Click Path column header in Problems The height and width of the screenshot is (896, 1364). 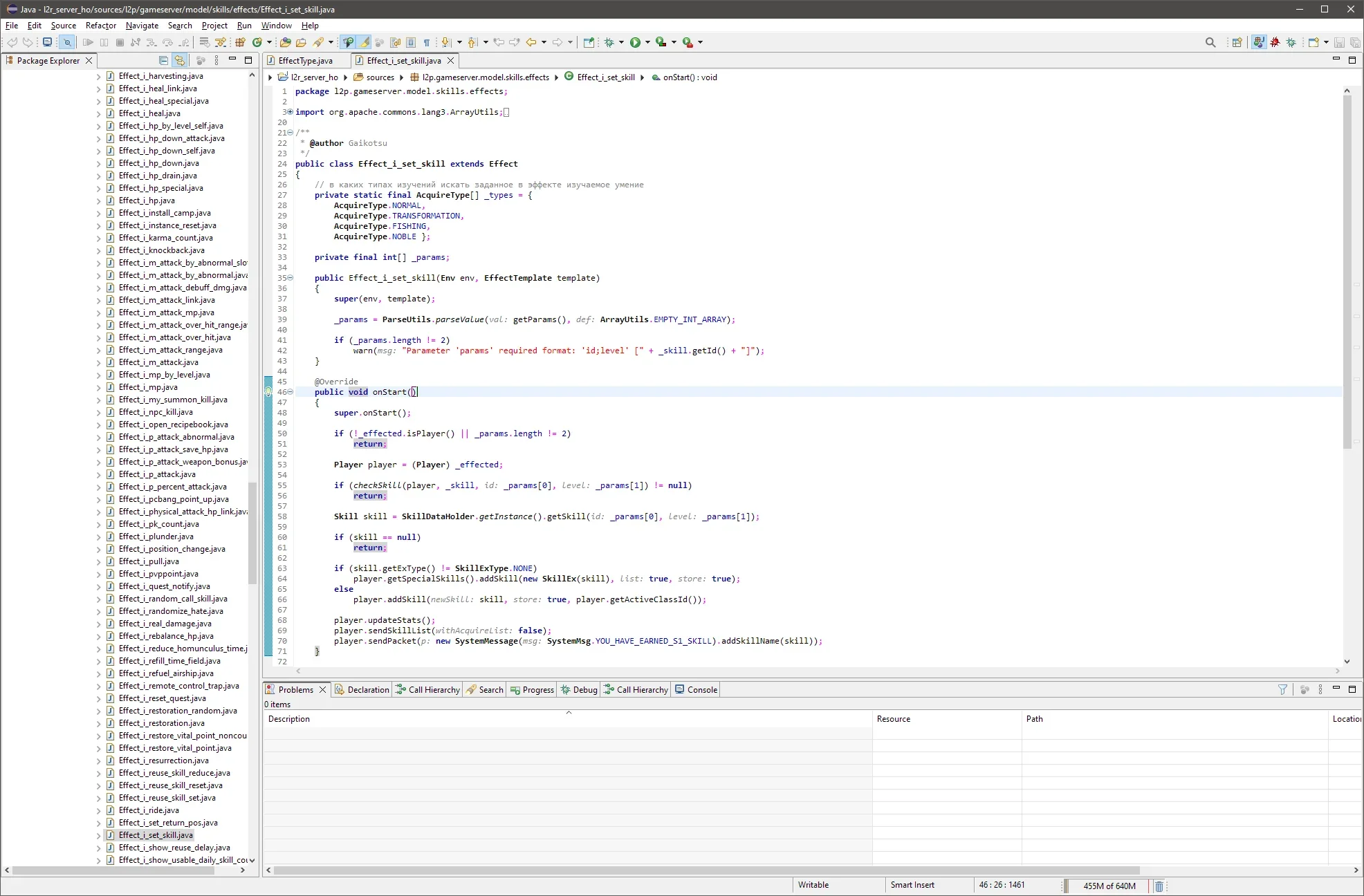point(1174,719)
